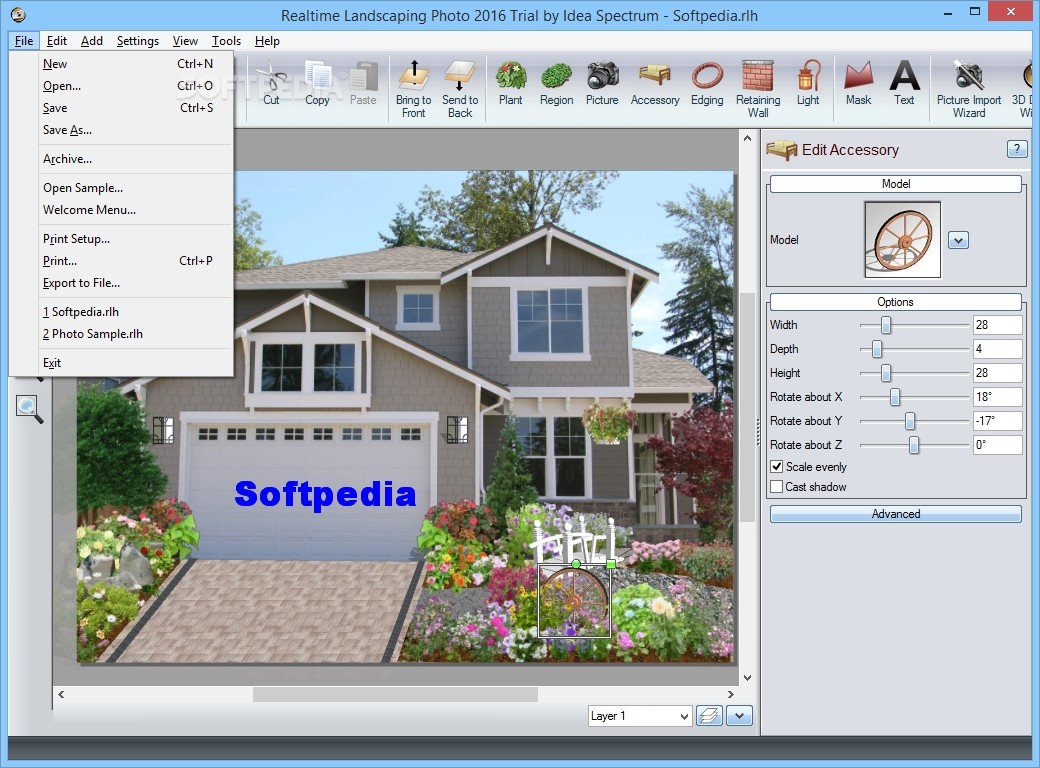Click the wagon wheel's green corner handle
The width and height of the screenshot is (1040, 768).
pos(611,564)
